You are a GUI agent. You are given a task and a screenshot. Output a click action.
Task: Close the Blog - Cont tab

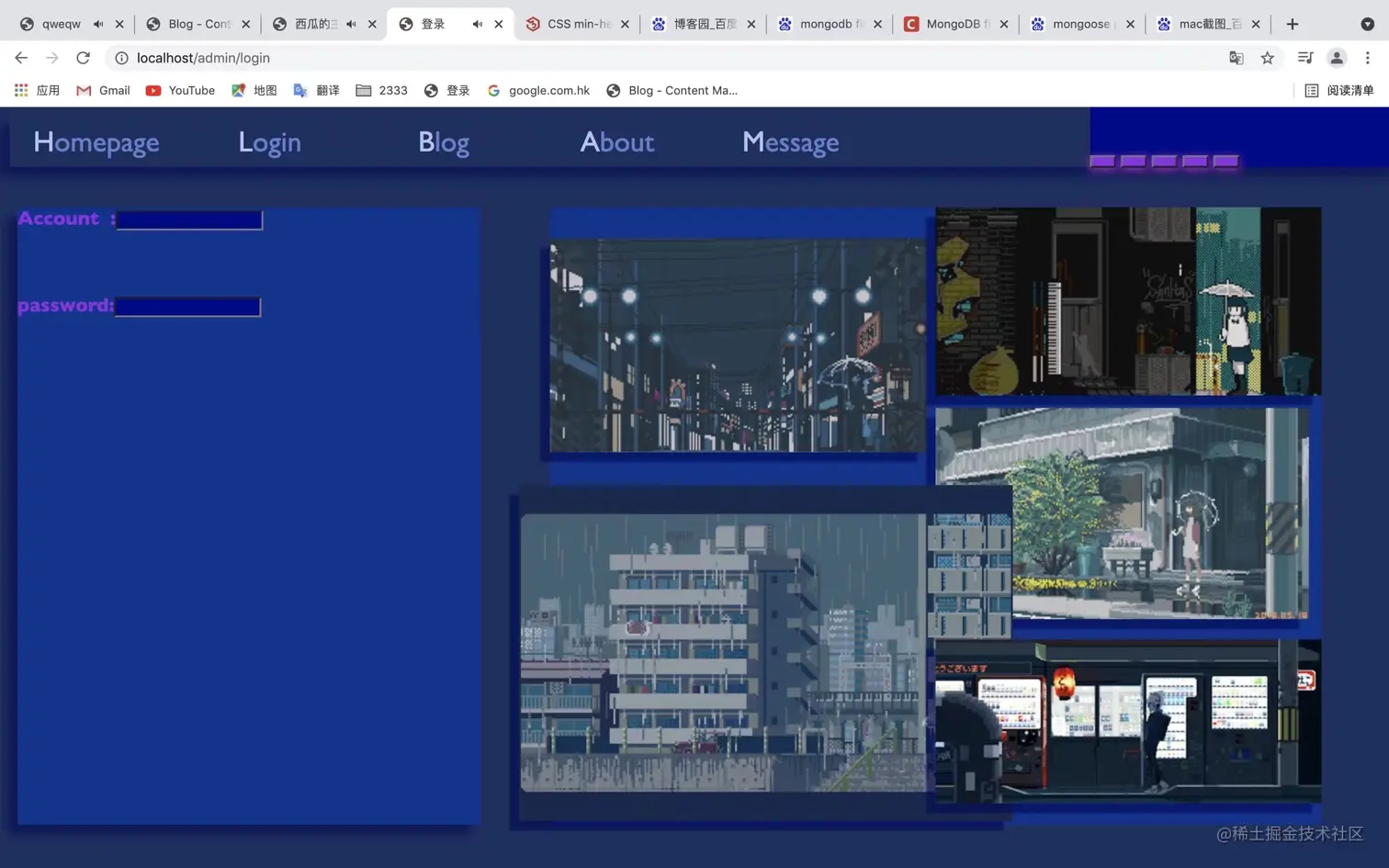click(x=245, y=24)
